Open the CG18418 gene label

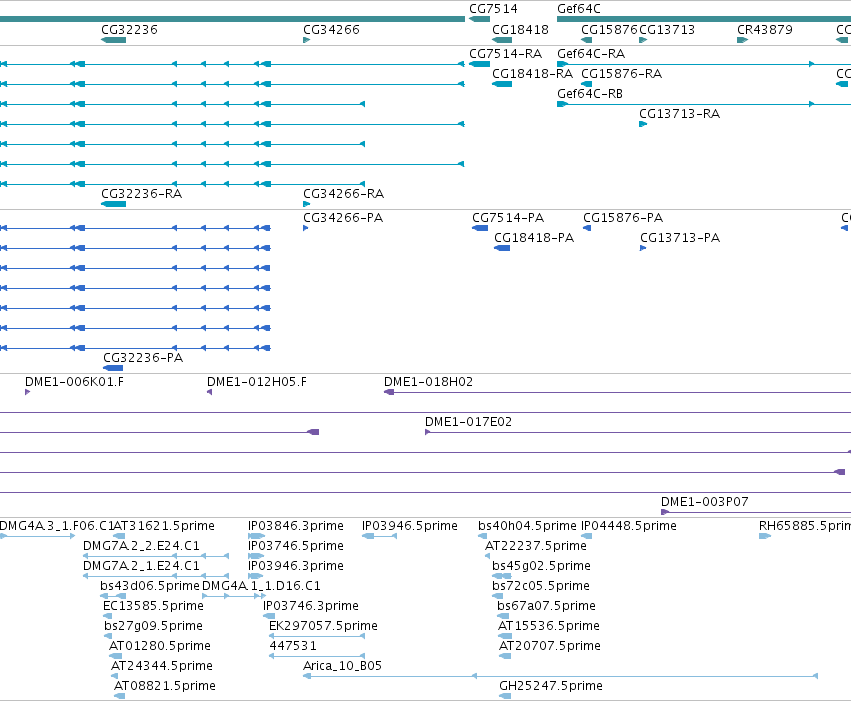click(520, 29)
